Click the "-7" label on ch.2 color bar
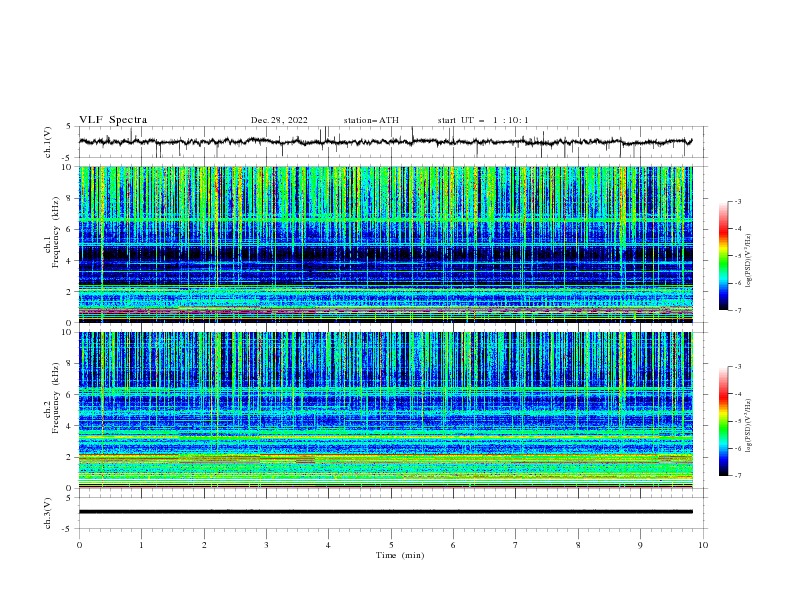This screenshot has width=792, height=612. tap(737, 475)
